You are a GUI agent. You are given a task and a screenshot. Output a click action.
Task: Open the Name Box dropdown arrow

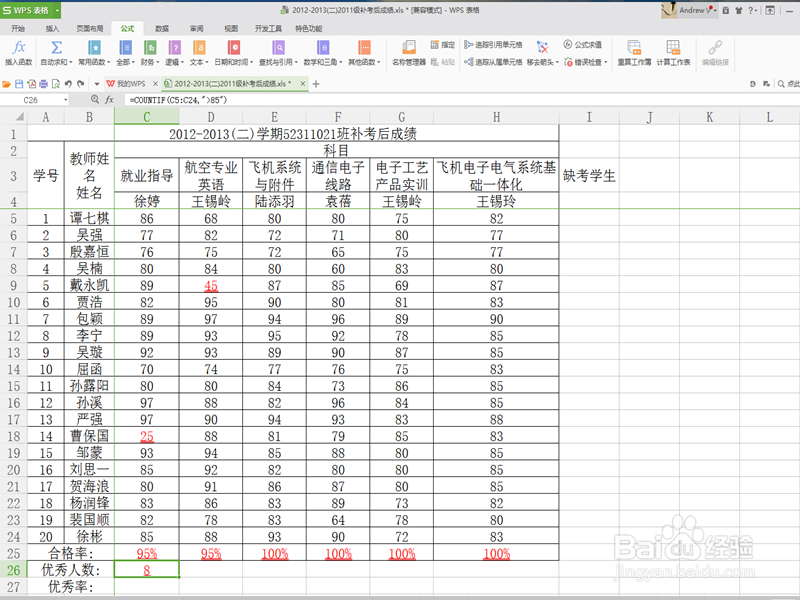(66, 100)
